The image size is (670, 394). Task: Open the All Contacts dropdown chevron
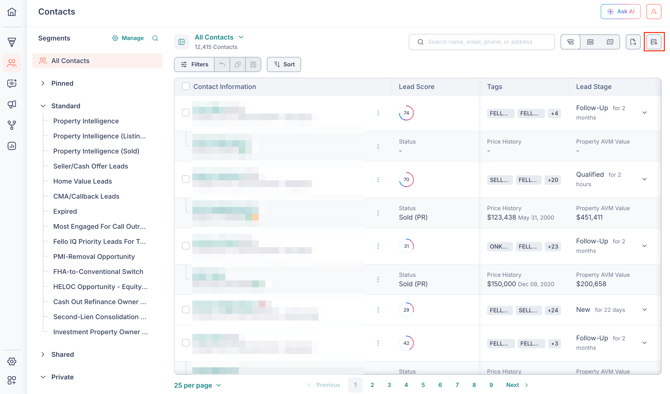point(241,37)
